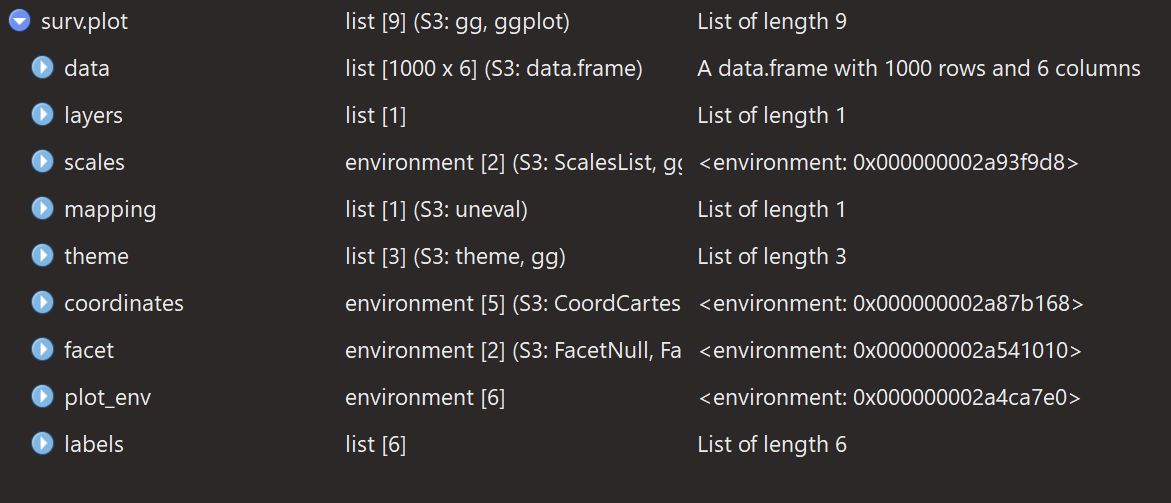The height and width of the screenshot is (503, 1171).
Task: Expand the facet node arrow
Action: [42, 350]
